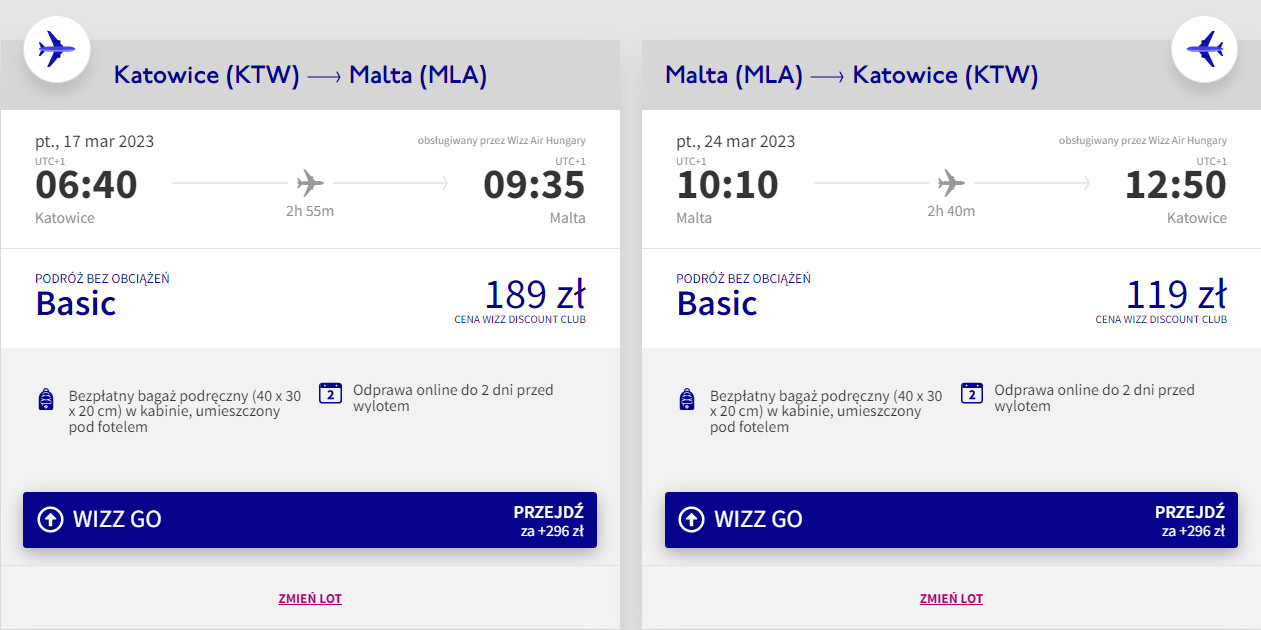
Task: Click the outbound online check-in calendar icon
Action: pos(331,393)
